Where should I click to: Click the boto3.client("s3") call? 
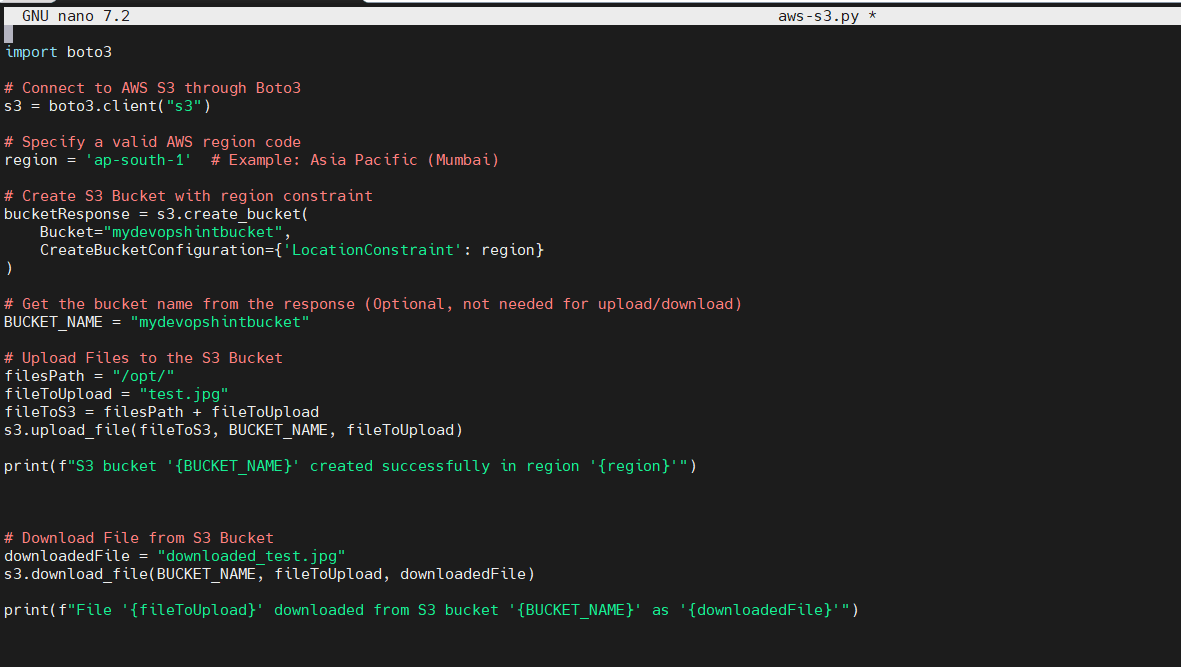point(130,105)
